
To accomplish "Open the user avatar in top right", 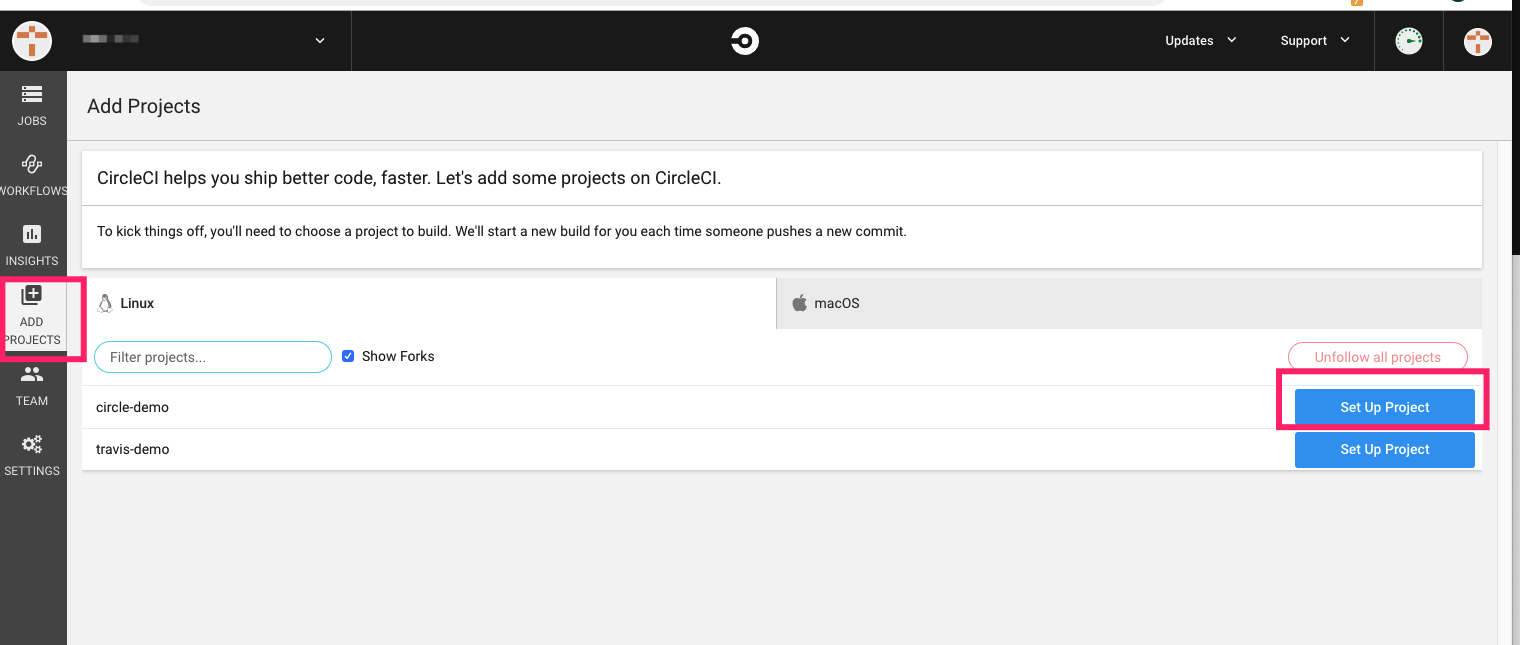I will (x=1478, y=41).
